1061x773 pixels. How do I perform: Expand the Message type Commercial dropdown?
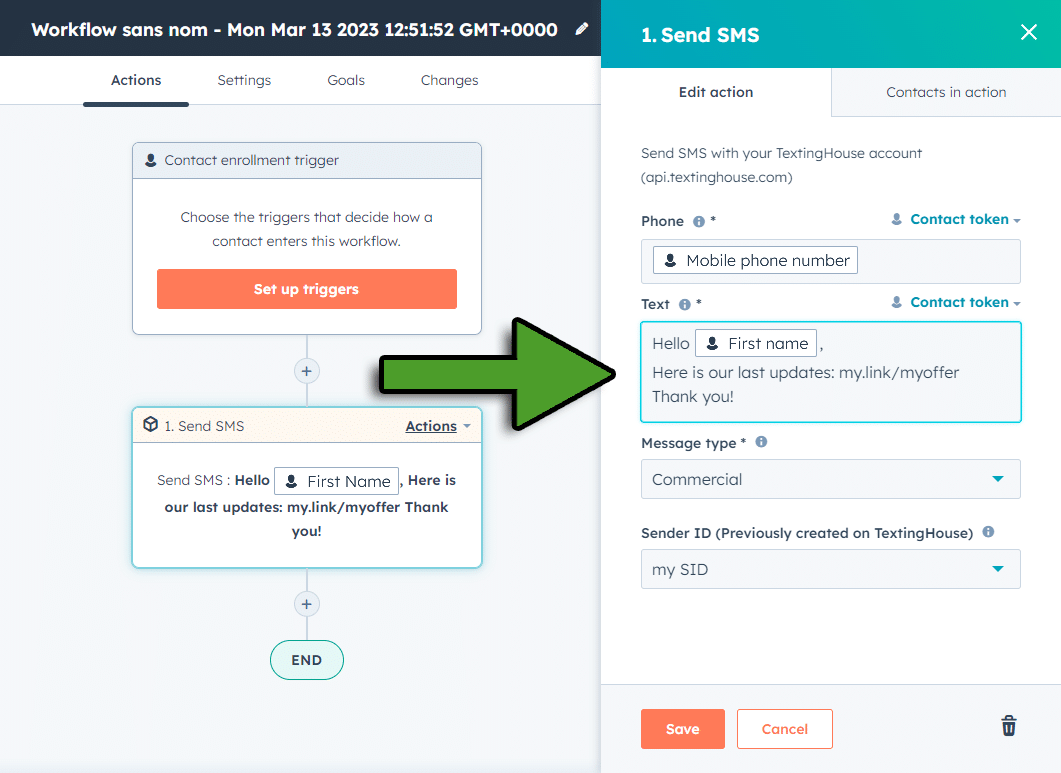(x=830, y=479)
